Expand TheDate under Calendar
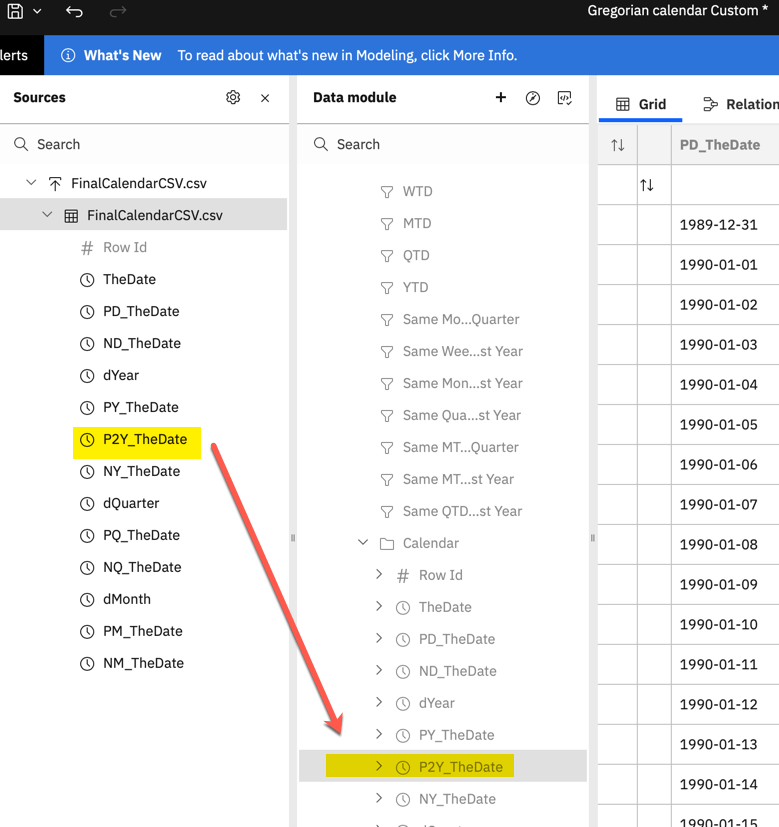Viewport: 779px width, 827px height. 379,607
